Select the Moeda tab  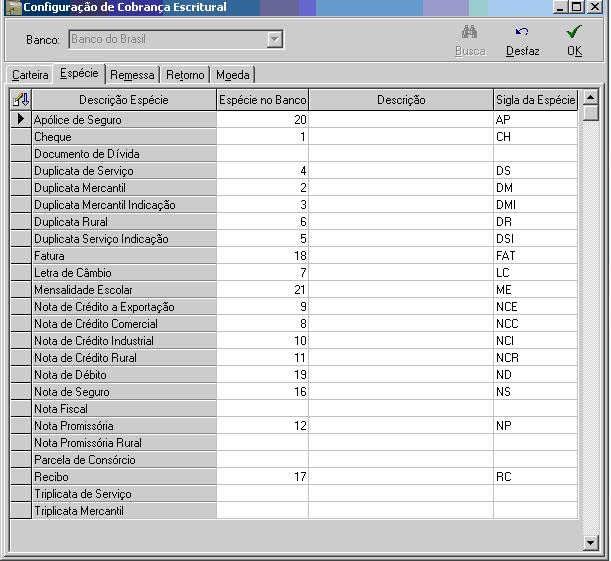pyautogui.click(x=233, y=75)
